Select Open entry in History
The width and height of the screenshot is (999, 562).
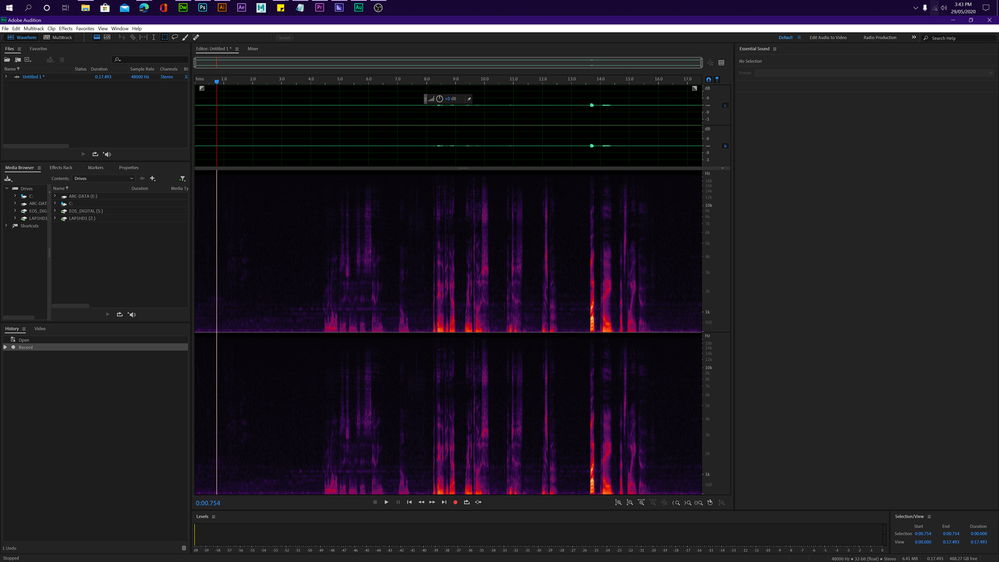96,340
